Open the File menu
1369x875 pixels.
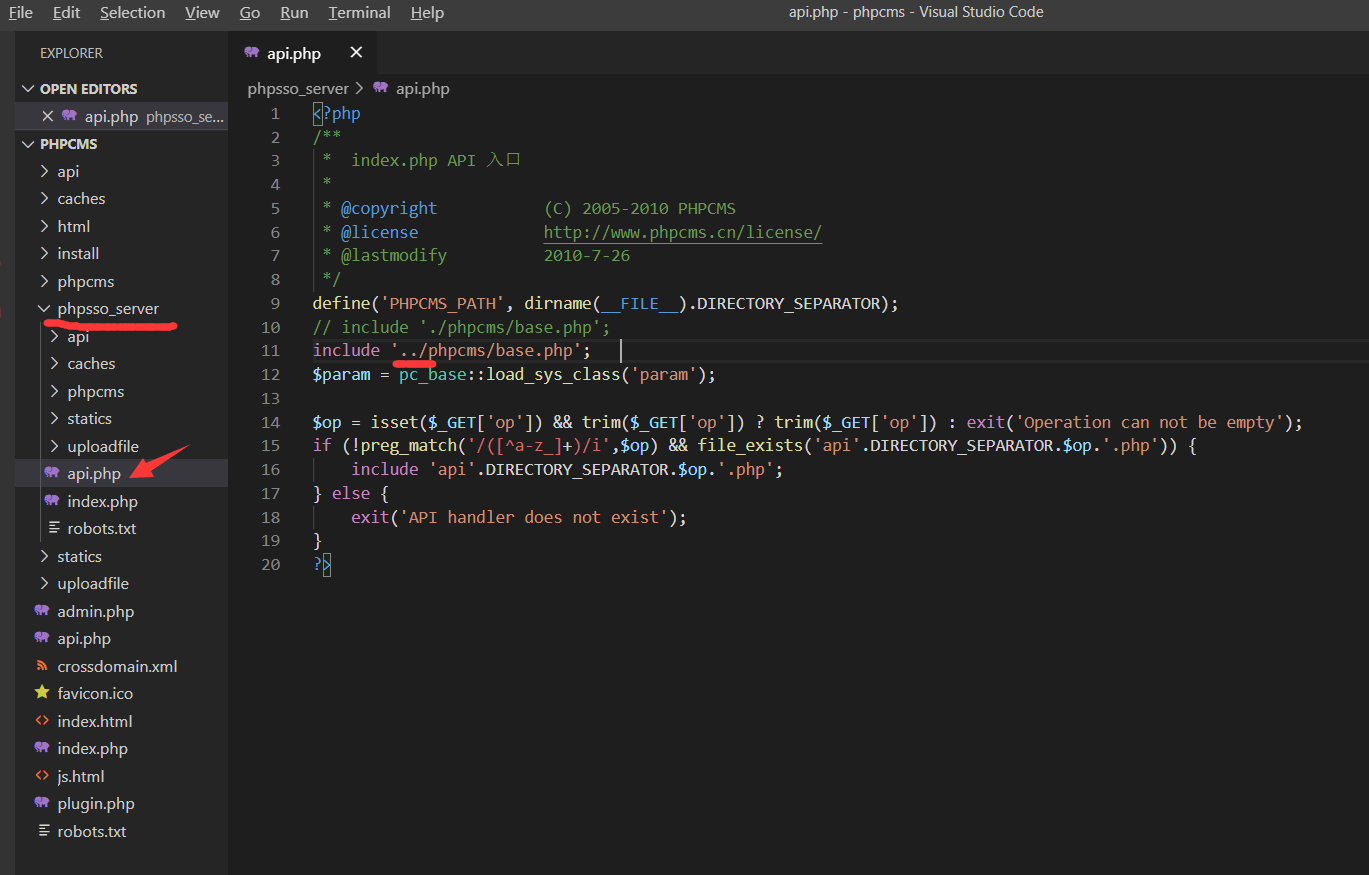coord(20,13)
